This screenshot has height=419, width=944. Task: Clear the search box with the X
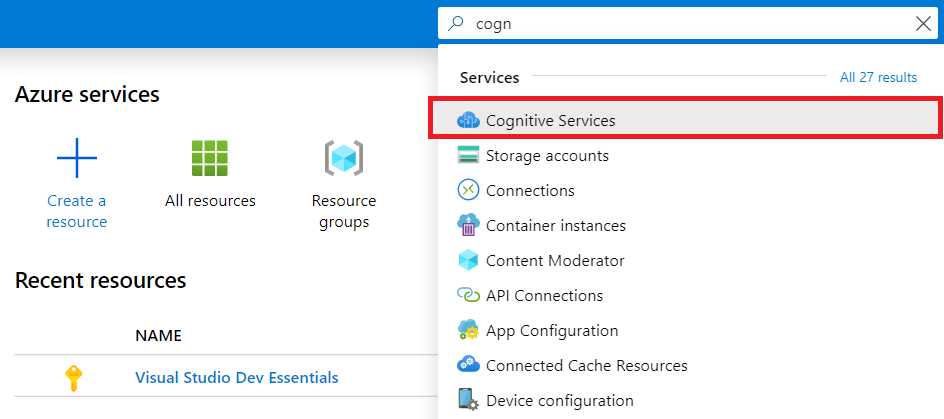click(x=923, y=23)
